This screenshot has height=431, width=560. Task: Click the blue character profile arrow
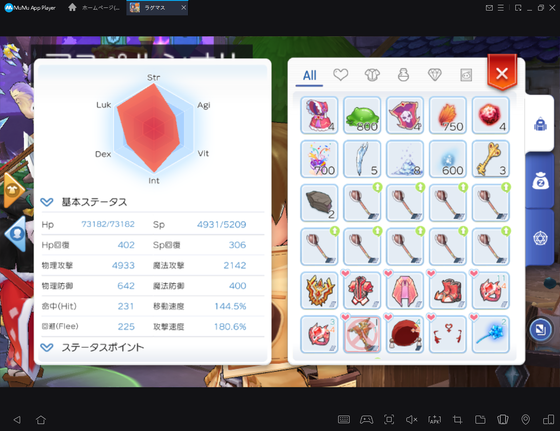click(x=16, y=234)
